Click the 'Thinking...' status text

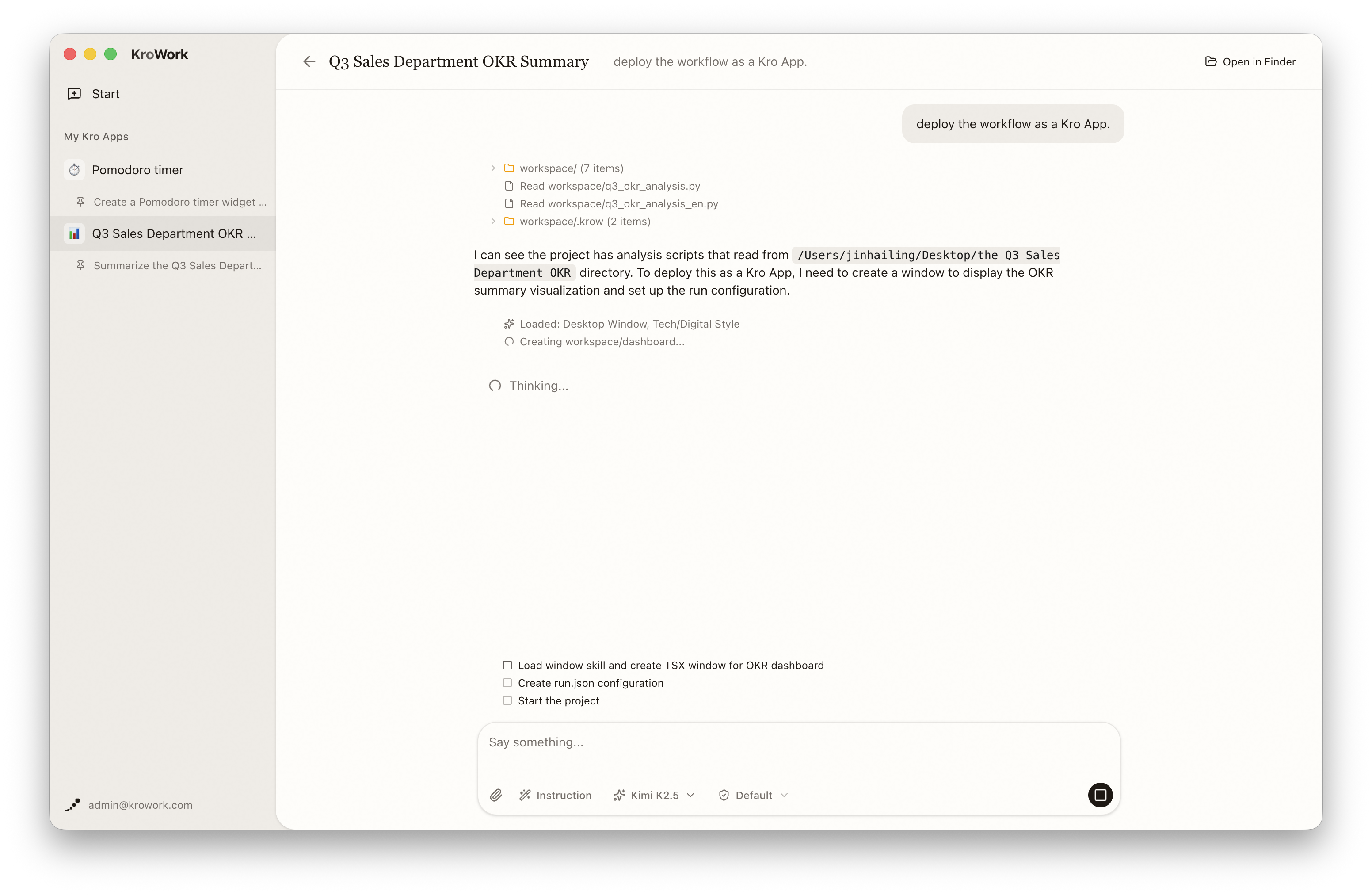click(x=538, y=386)
